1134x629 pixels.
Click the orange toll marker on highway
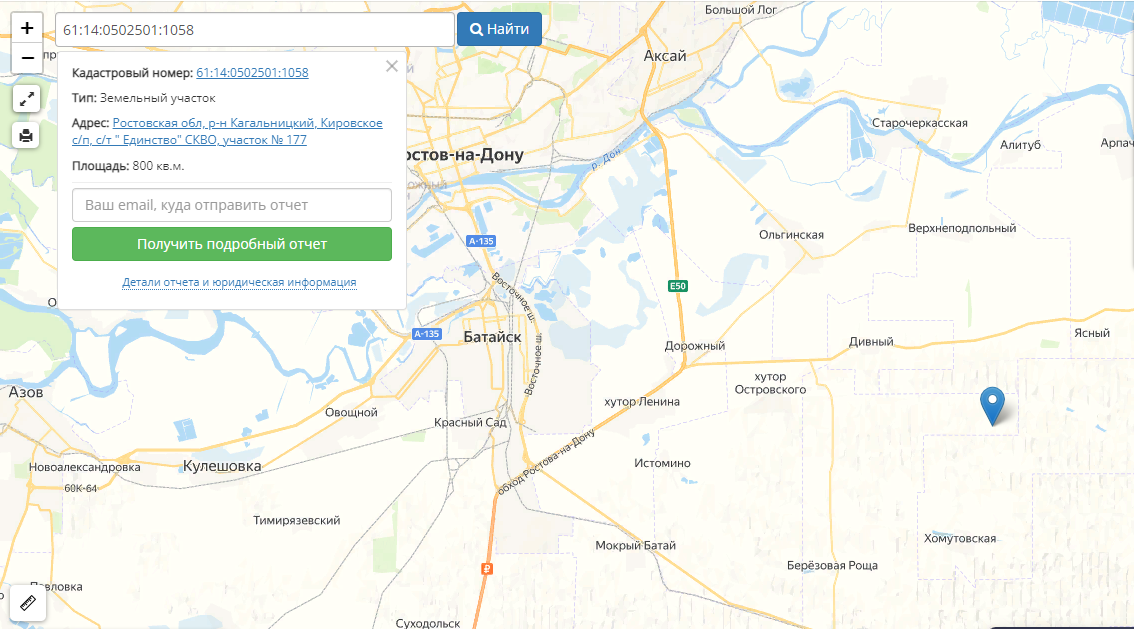[487, 569]
